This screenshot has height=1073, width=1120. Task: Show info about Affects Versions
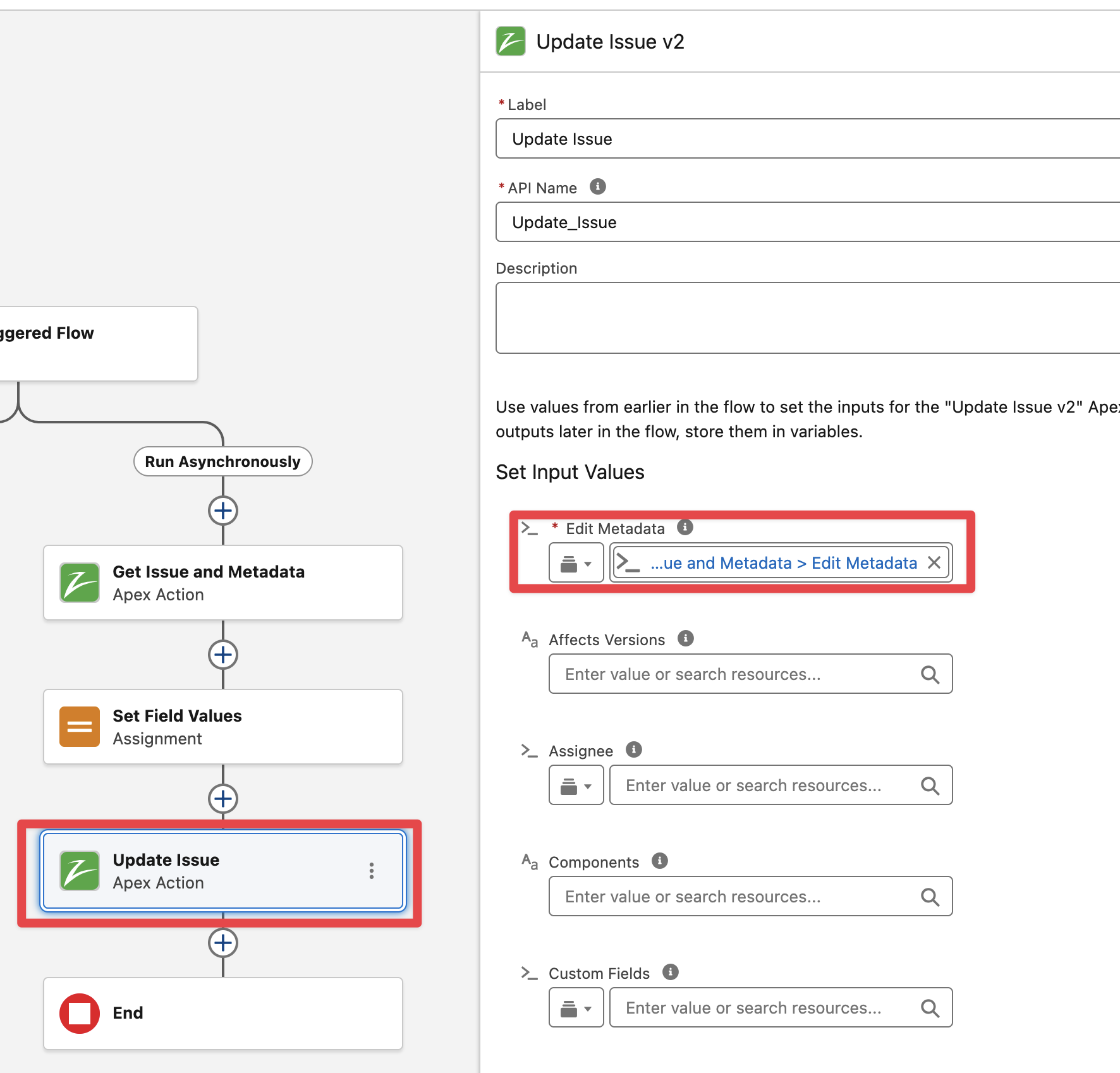[x=686, y=638]
